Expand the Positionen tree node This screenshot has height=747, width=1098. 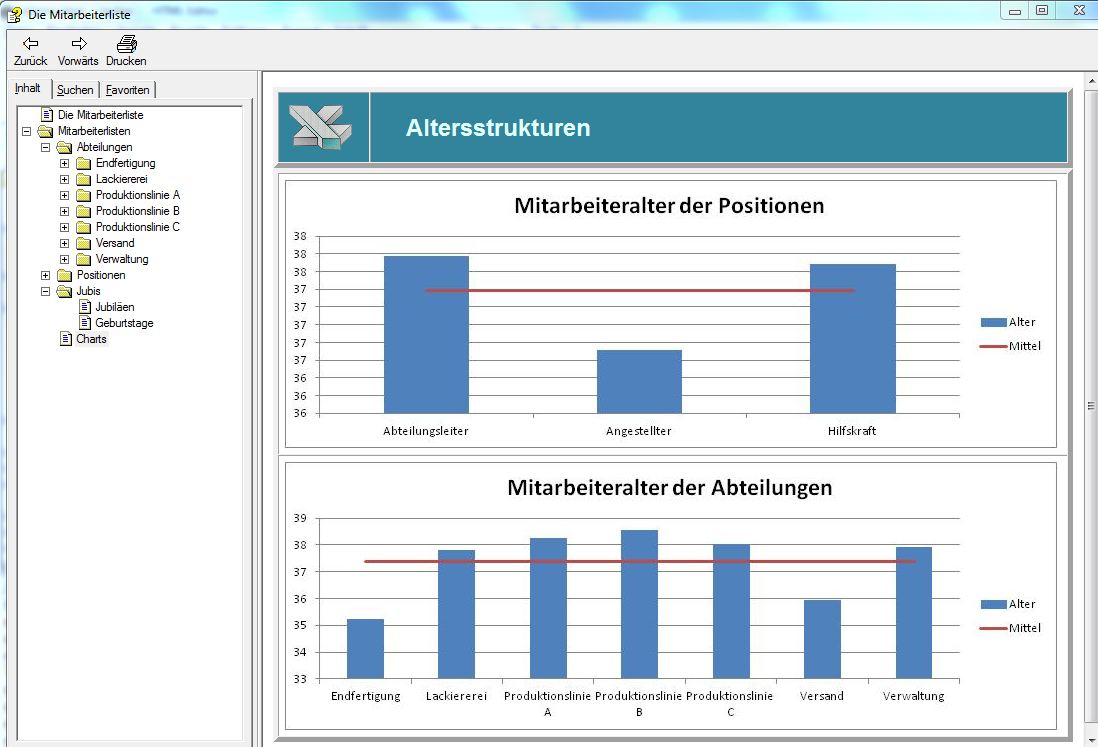(46, 275)
